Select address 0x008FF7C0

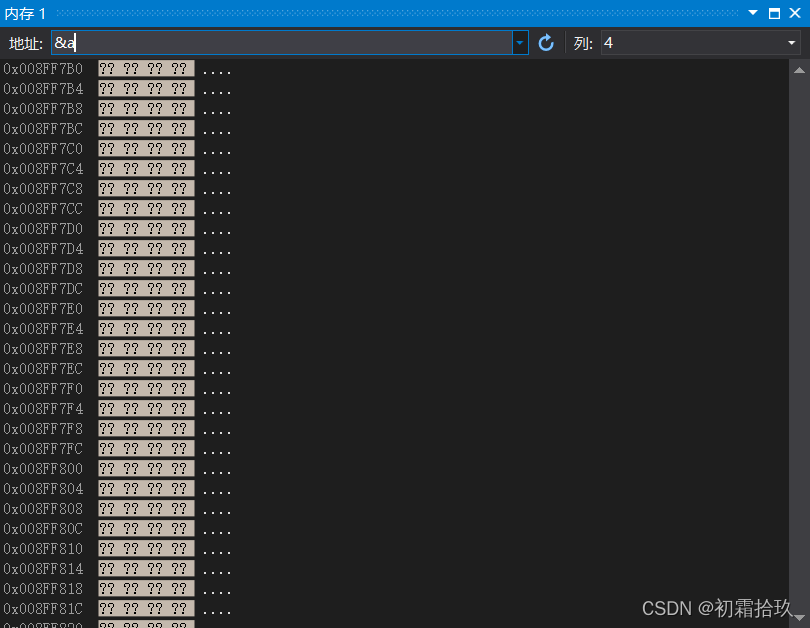click(x=43, y=149)
